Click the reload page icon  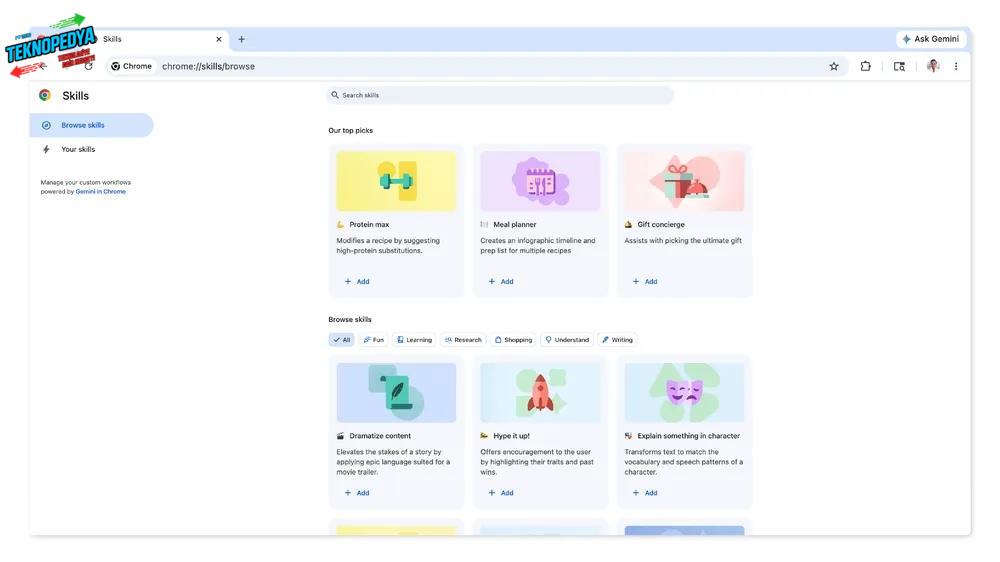pos(88,66)
